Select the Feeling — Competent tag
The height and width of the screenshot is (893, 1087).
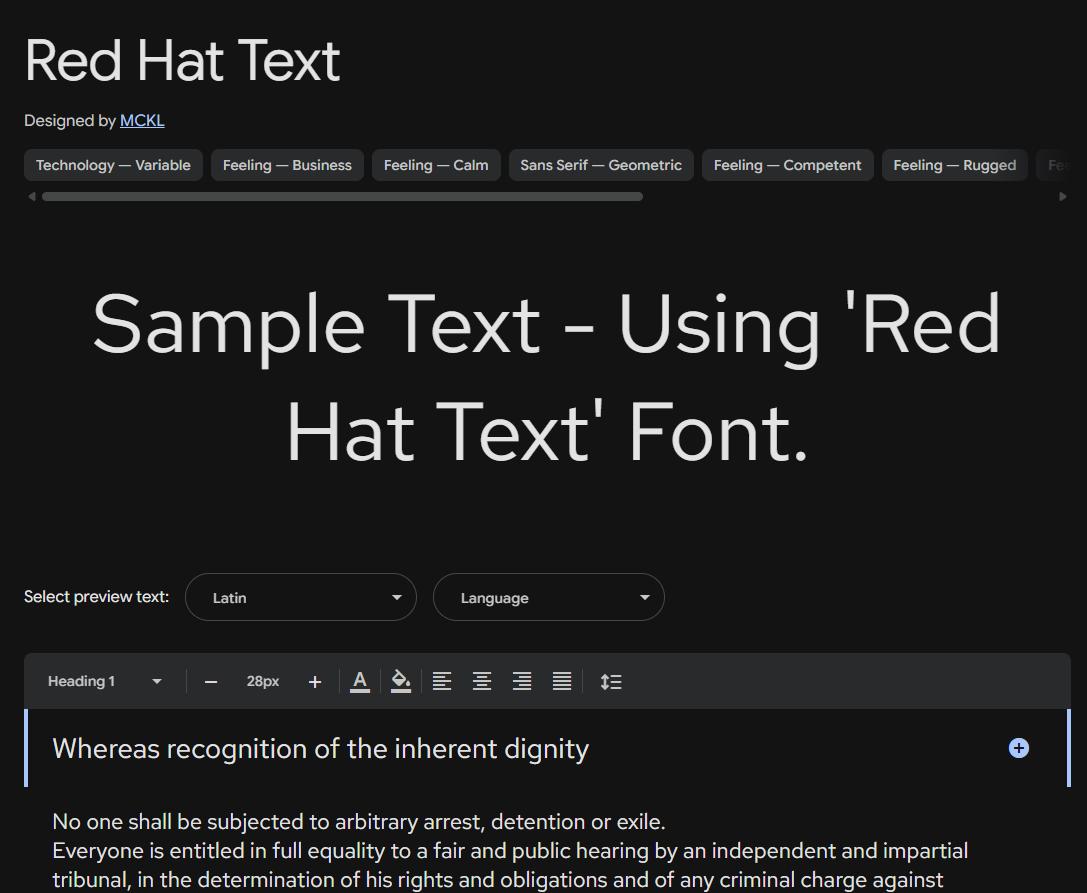788,165
